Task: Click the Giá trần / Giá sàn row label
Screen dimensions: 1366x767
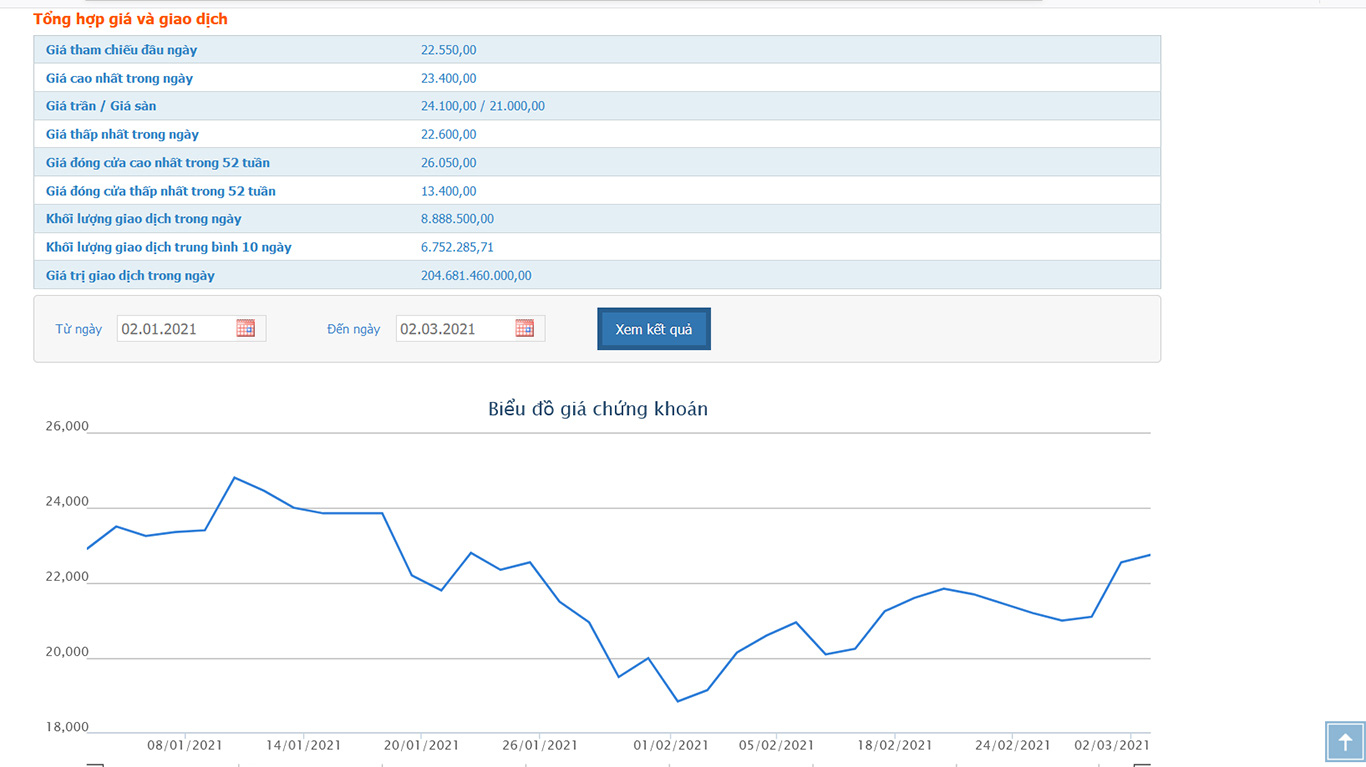Action: pyautogui.click(x=101, y=106)
